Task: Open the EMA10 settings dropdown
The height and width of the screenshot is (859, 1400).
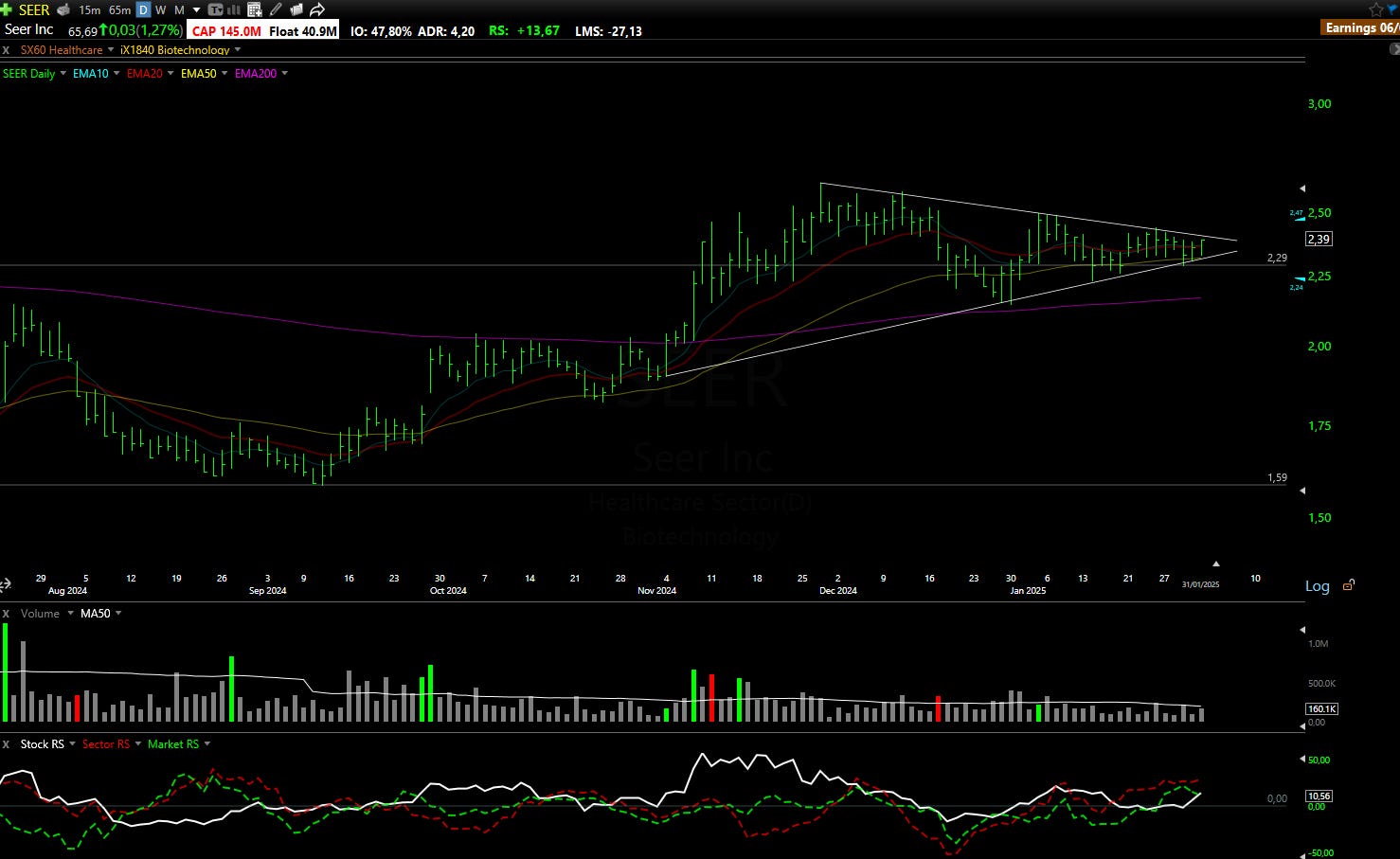Action: click(x=117, y=73)
